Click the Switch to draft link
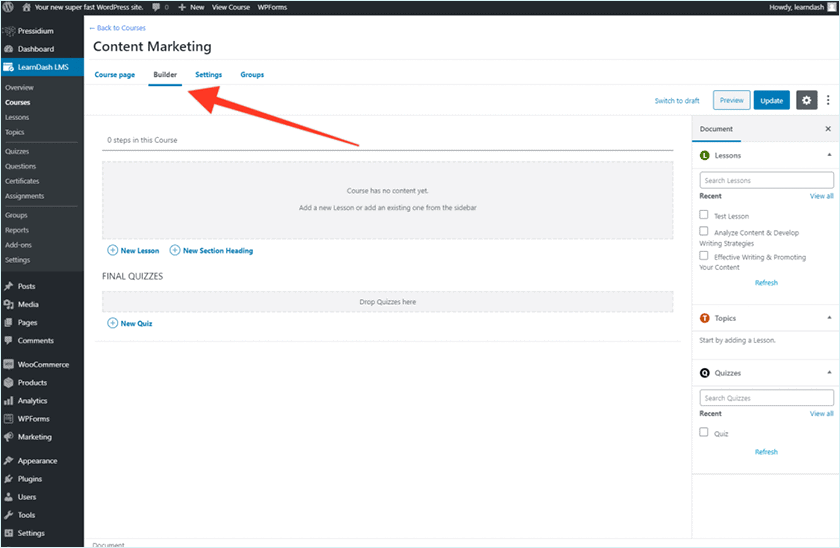840x548 pixels. [x=677, y=100]
